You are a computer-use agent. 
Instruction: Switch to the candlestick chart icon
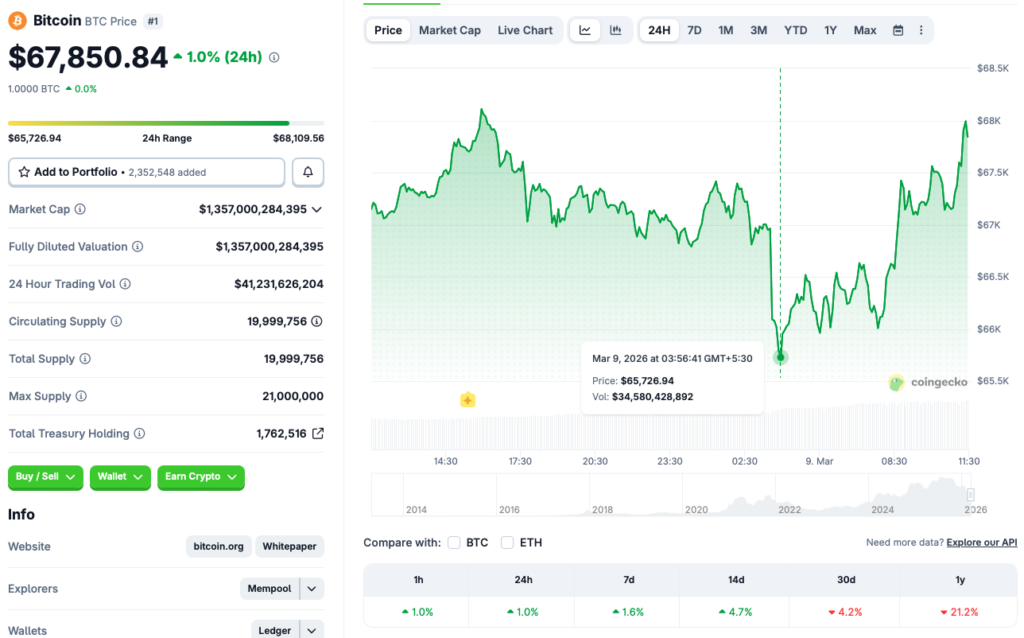tap(616, 30)
